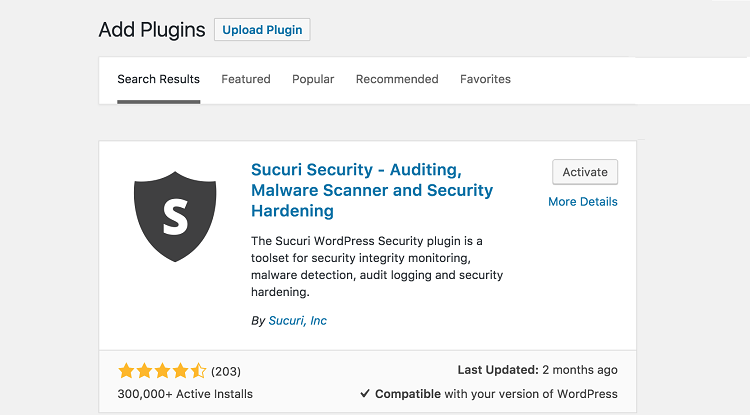Screen dimensions: 750x415
Task: Click the Upload Plugin button
Action: click(x=262, y=30)
